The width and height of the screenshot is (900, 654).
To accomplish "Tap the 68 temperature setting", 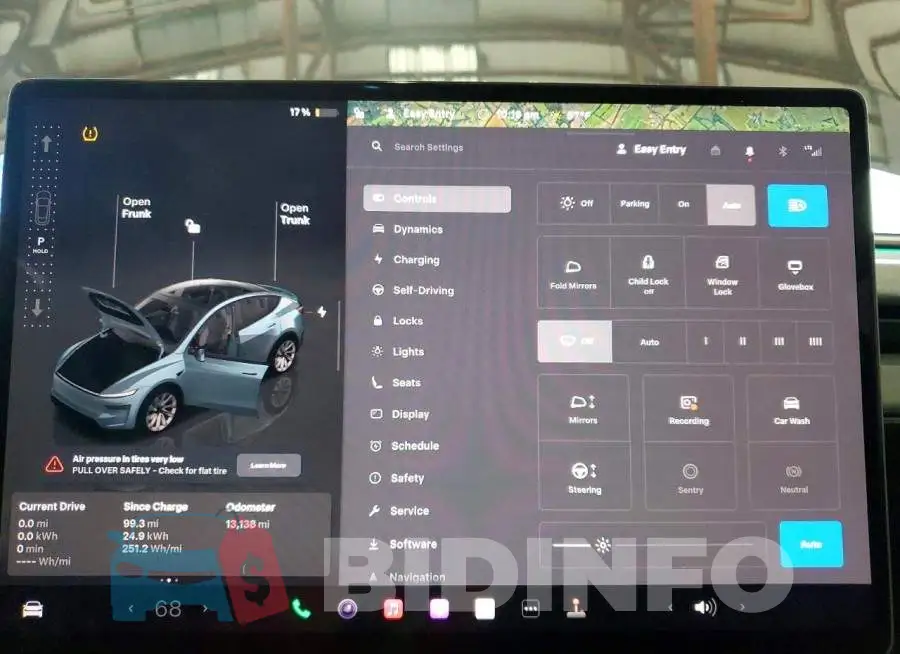I will (168, 609).
